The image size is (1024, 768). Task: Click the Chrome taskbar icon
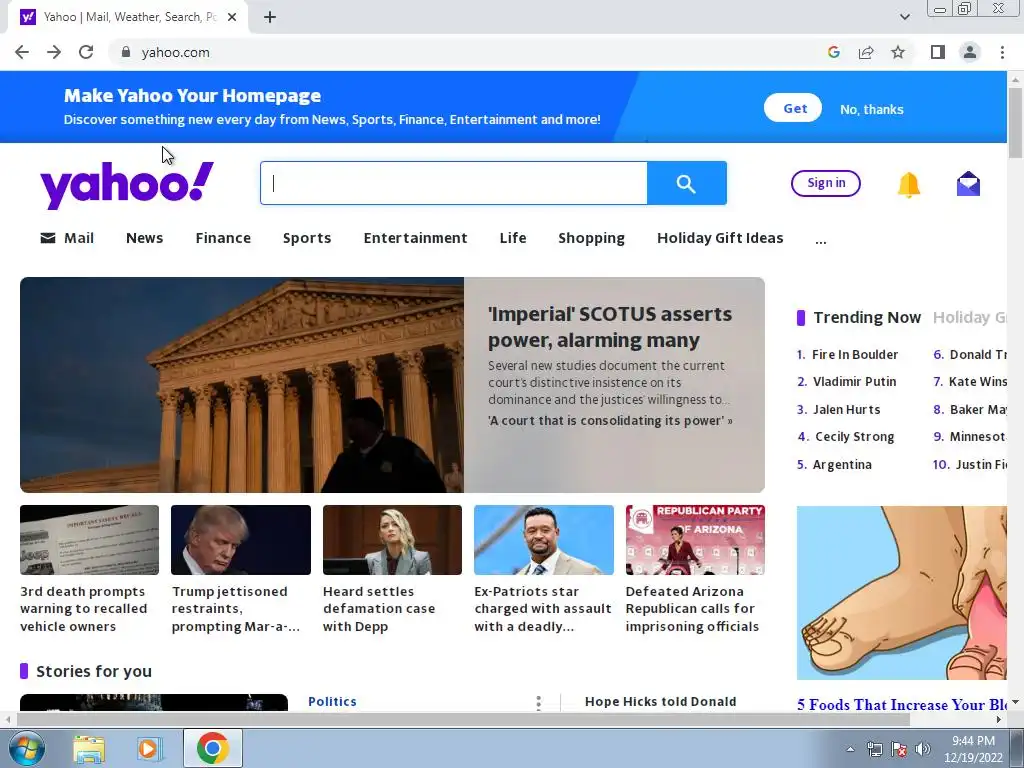point(212,748)
